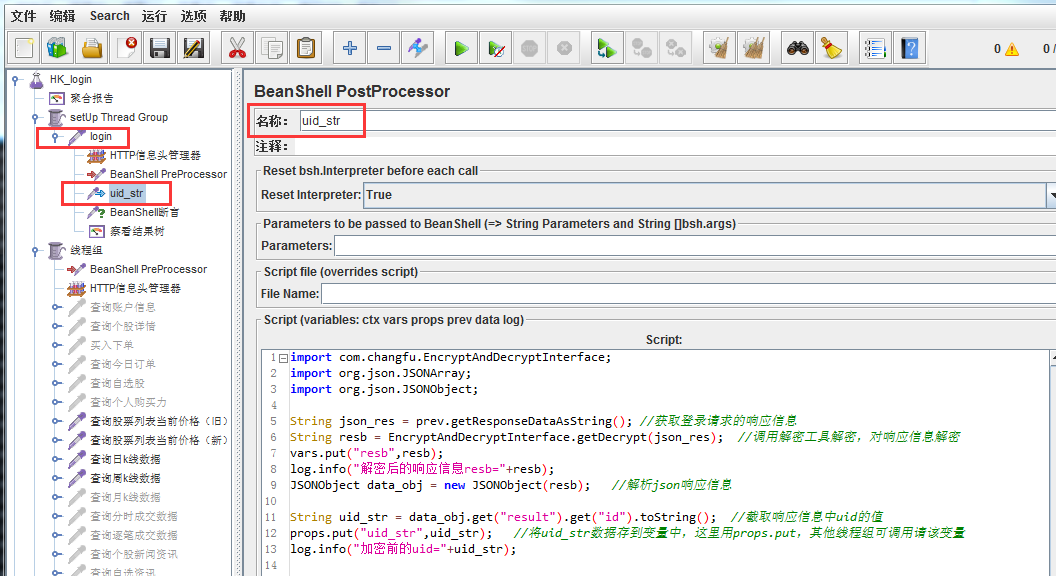Image resolution: width=1056 pixels, height=576 pixels.
Task: Click the blue Help question mark icon
Action: pos(909,48)
